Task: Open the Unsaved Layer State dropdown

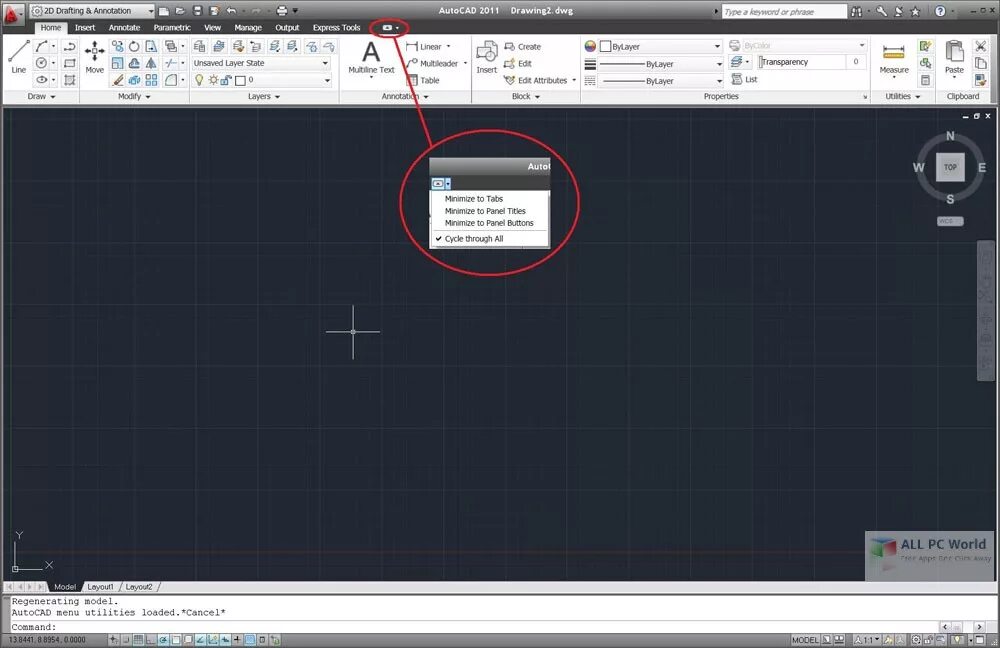Action: pyautogui.click(x=261, y=63)
